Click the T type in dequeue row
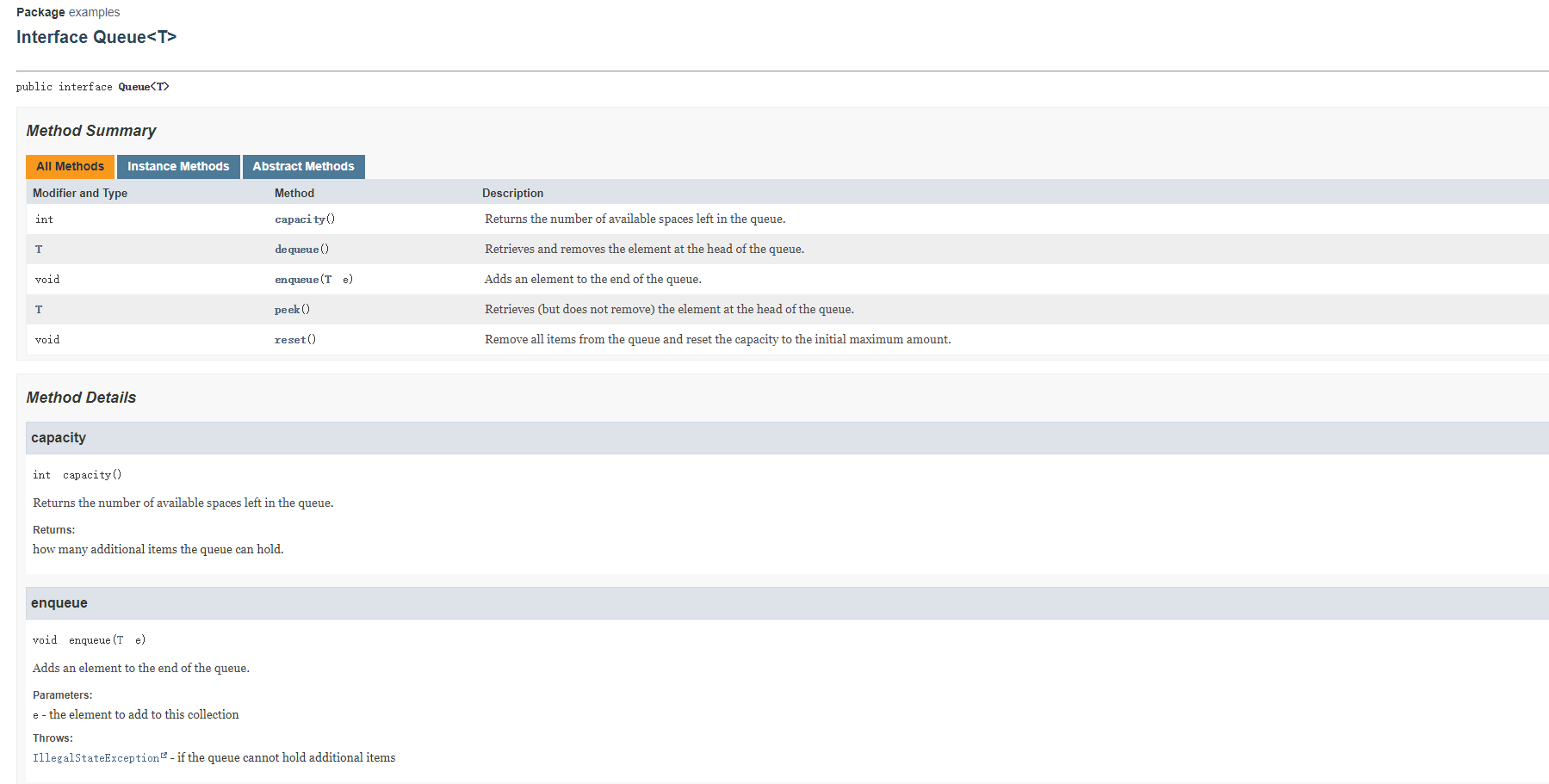The width and height of the screenshot is (1549, 784). tap(39, 250)
